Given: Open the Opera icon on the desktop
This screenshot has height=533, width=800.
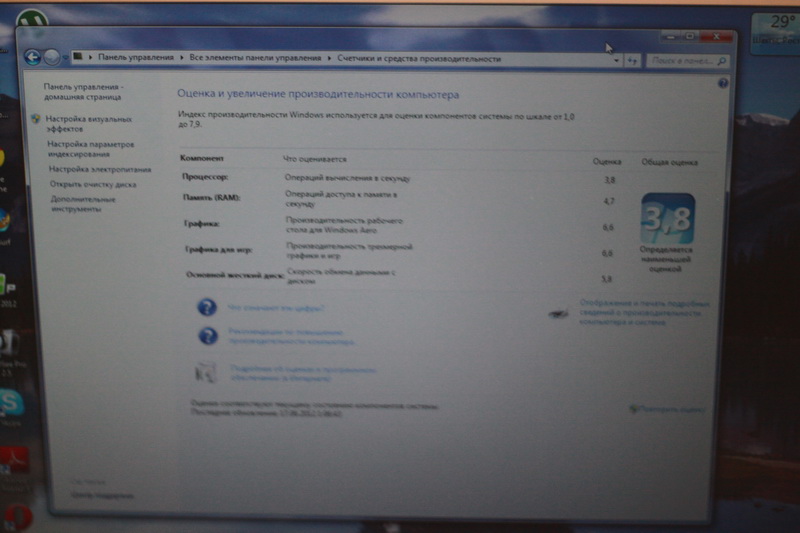Looking at the screenshot, I should (17, 517).
